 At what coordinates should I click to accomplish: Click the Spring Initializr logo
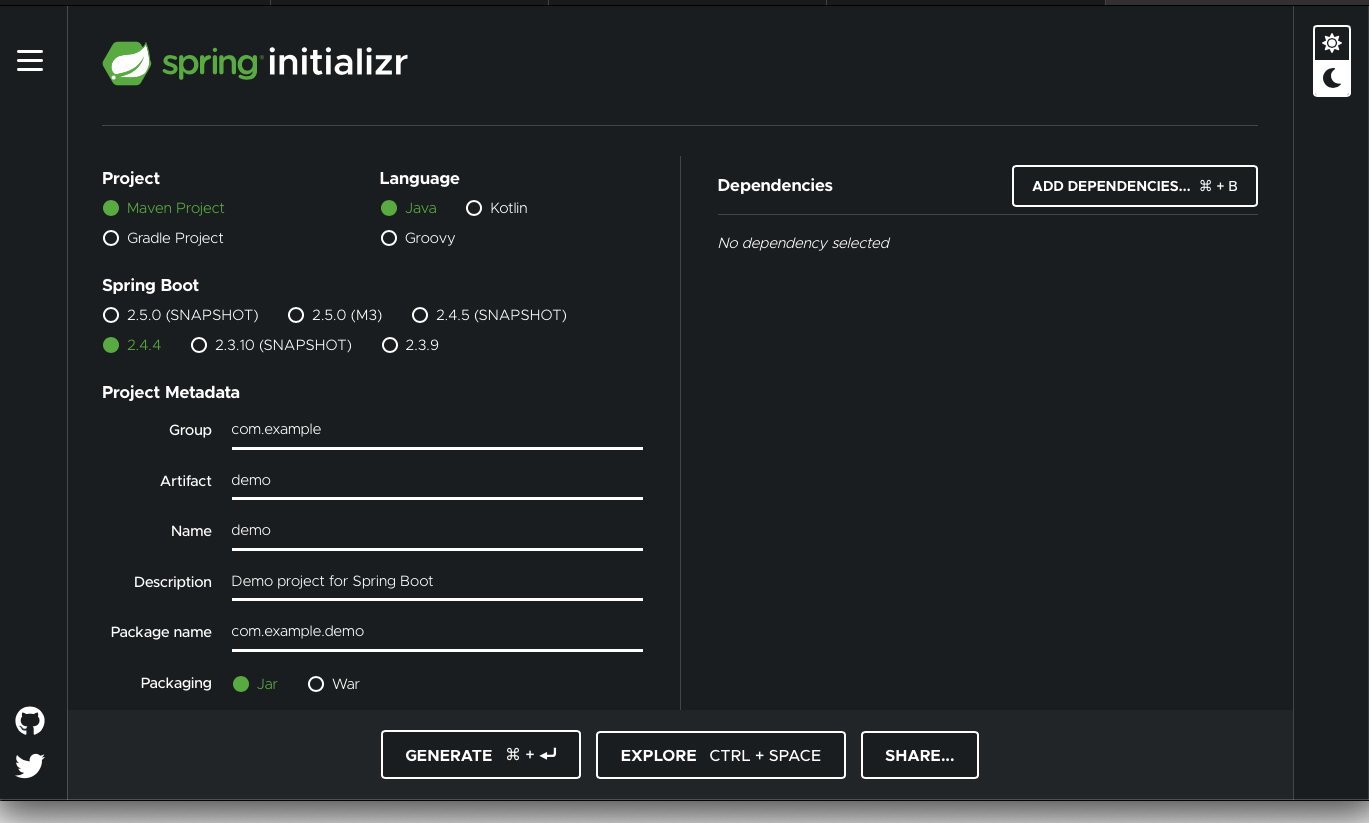255,64
